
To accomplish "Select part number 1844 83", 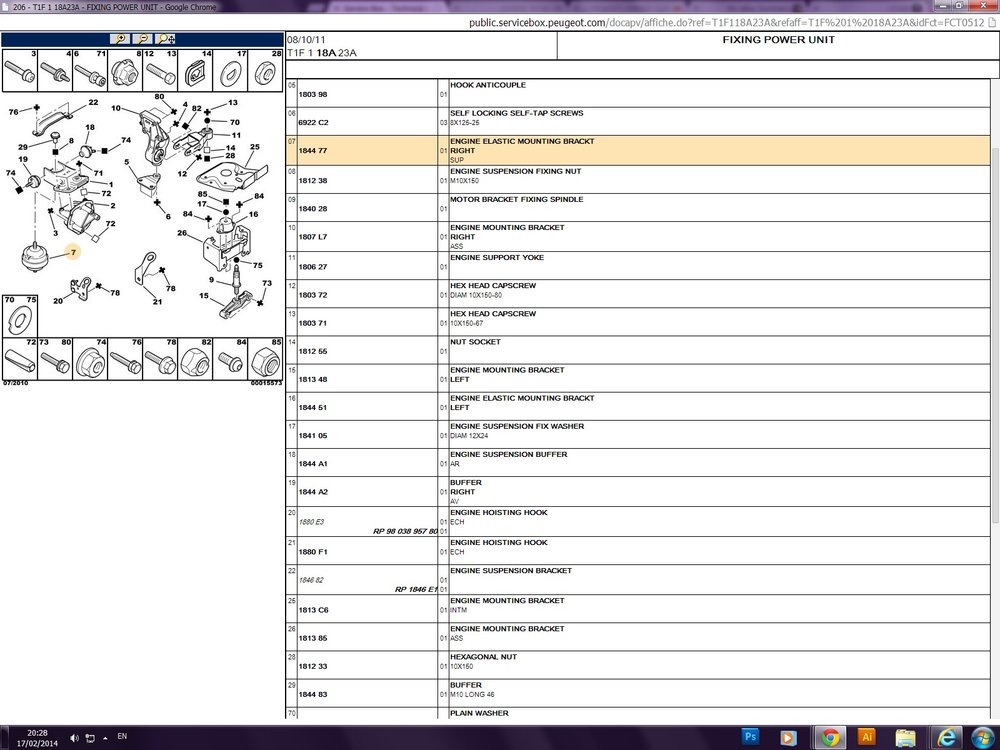I will (312, 695).
